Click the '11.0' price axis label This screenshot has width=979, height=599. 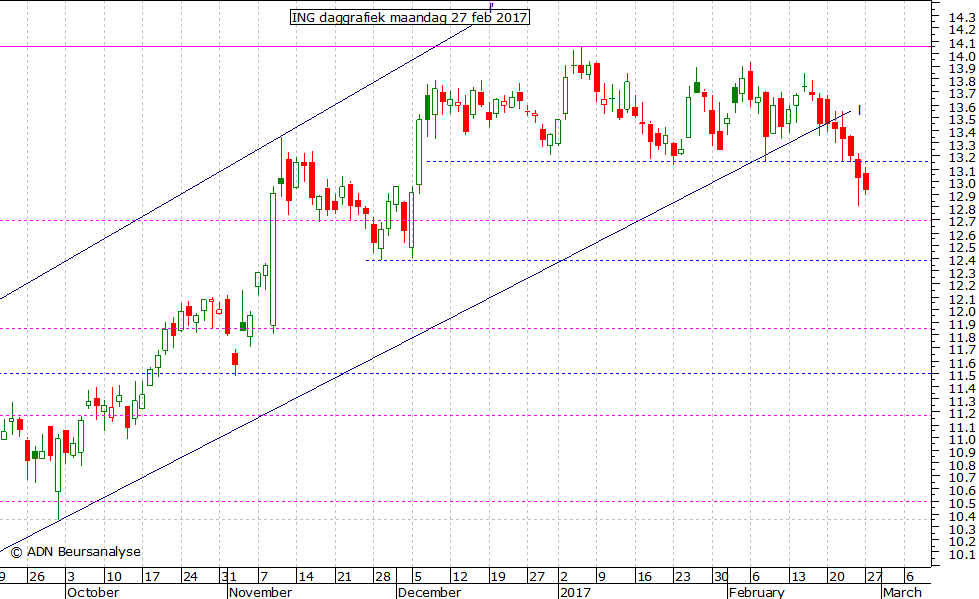pyautogui.click(x=962, y=440)
